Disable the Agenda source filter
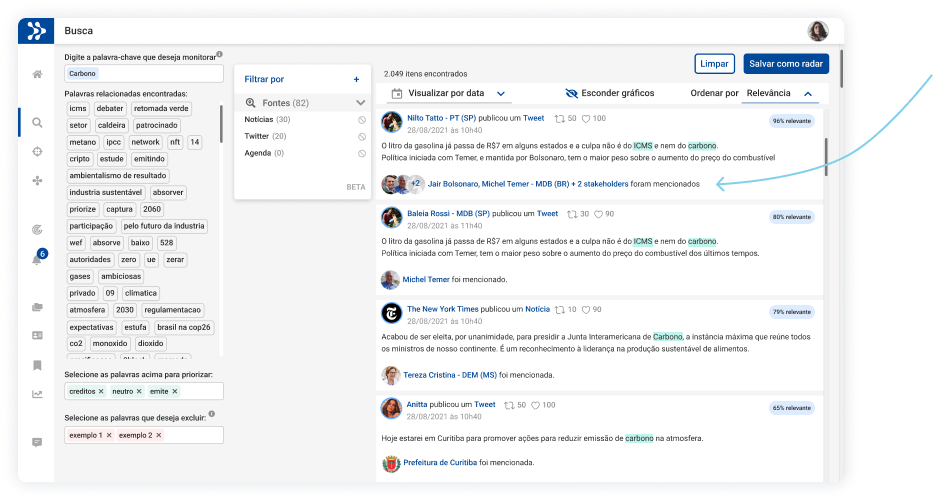 pos(362,154)
